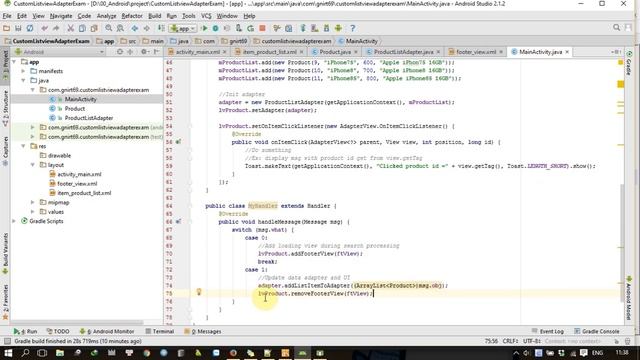
Task: Toggle the Captures tool window stripe
Action: tap(5, 151)
